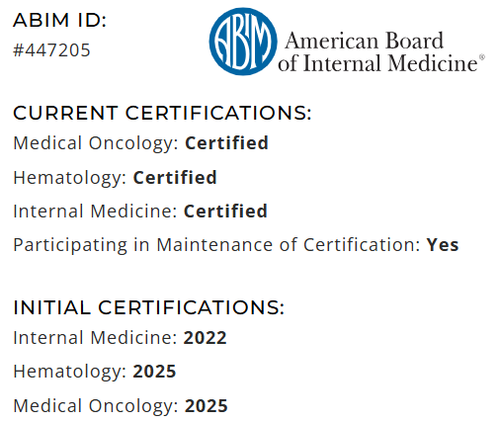The image size is (500, 426).
Task: Click the American Board of Internal Medicine text
Action: 381,52
